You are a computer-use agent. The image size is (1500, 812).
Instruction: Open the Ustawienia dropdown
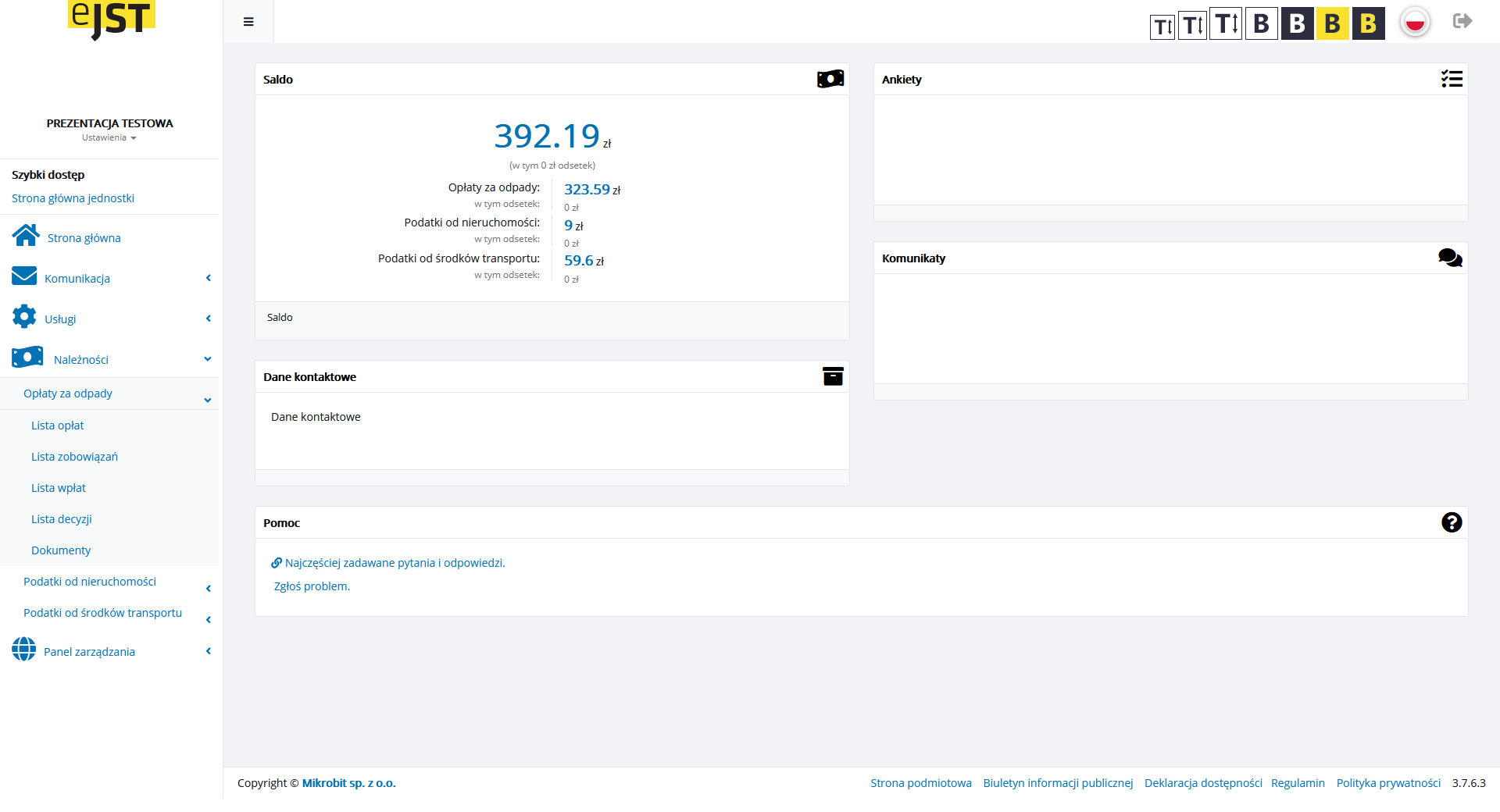[x=109, y=138]
